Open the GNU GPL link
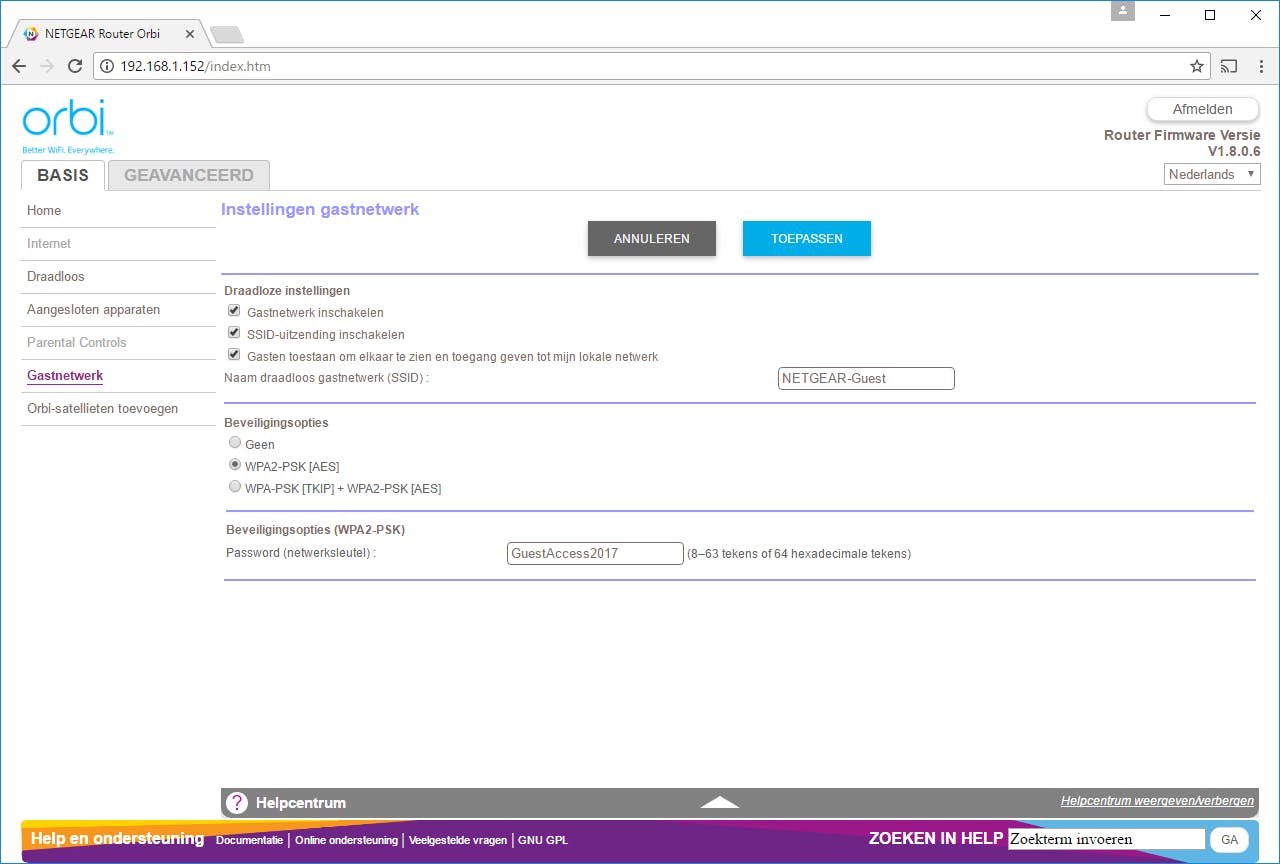The height and width of the screenshot is (864, 1280). (x=543, y=840)
